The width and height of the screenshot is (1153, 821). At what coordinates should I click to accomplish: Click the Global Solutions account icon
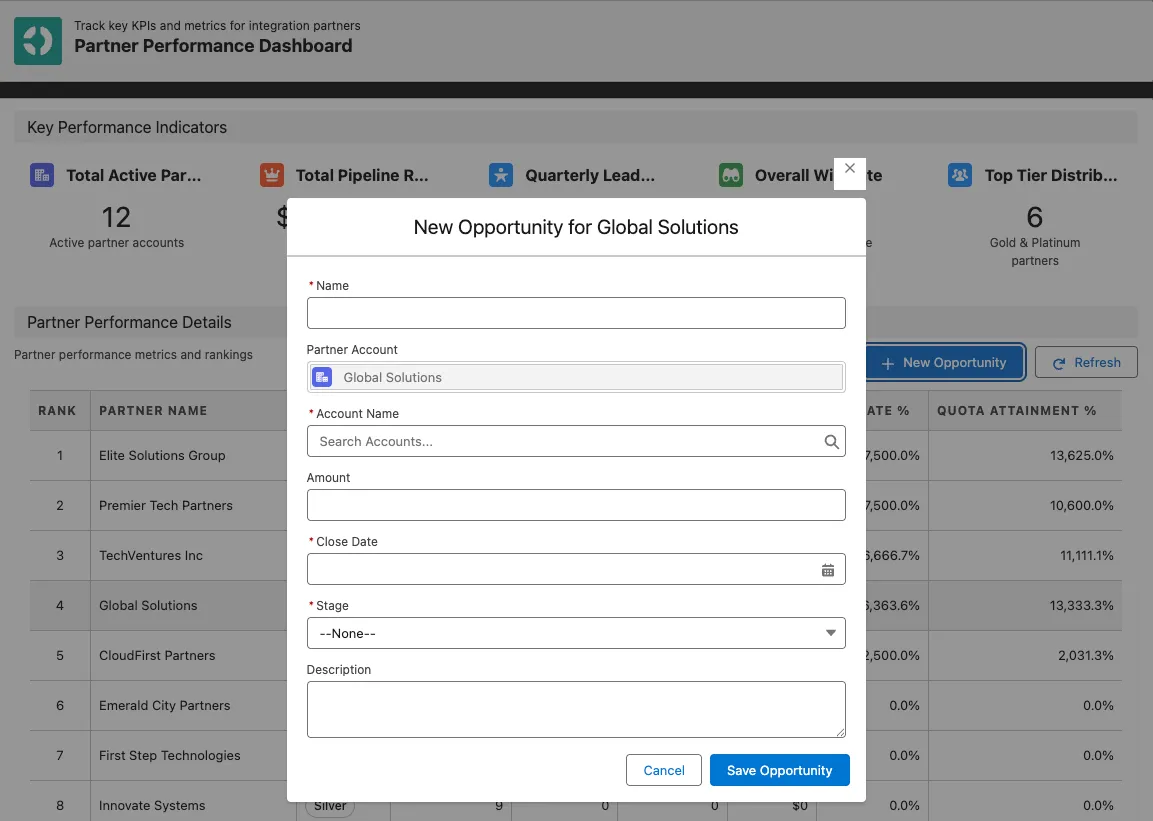pyautogui.click(x=322, y=377)
